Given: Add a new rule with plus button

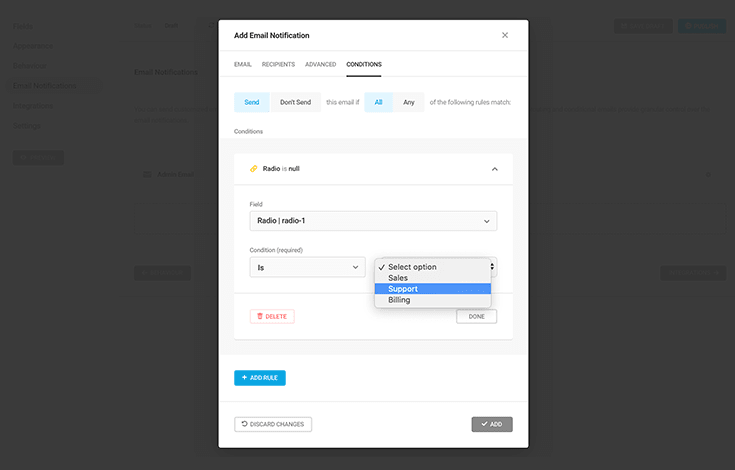Looking at the screenshot, I should [x=260, y=378].
